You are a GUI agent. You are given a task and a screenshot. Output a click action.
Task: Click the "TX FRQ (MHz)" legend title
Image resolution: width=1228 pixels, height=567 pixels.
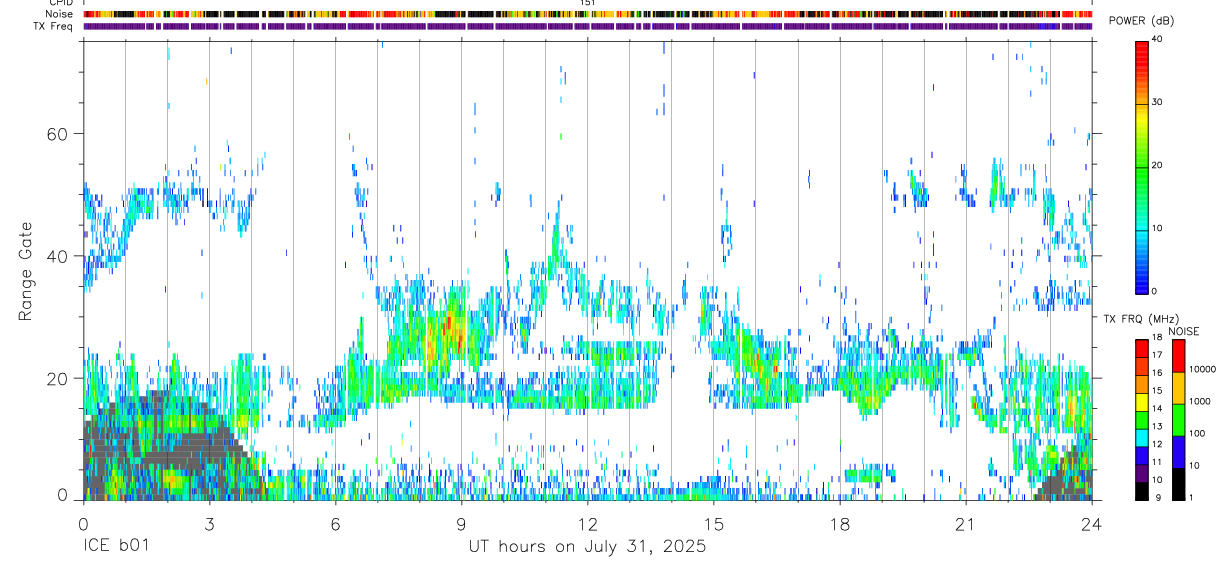point(1140,319)
